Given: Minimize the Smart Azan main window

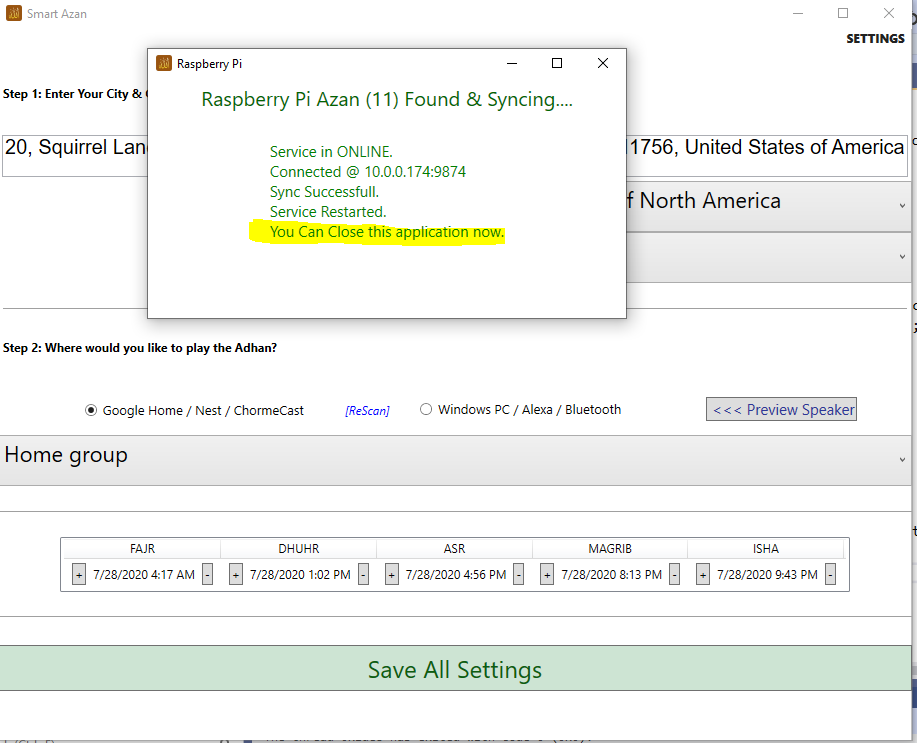Looking at the screenshot, I should (798, 13).
